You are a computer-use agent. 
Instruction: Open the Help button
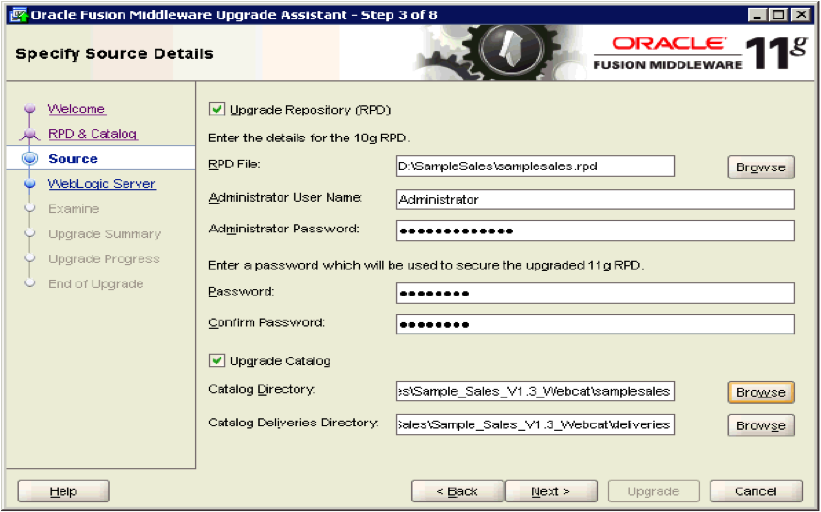click(63, 492)
